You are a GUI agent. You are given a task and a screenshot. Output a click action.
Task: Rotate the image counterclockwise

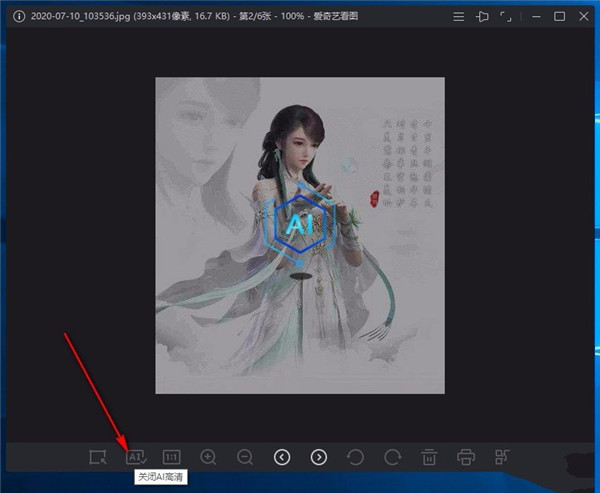(x=355, y=457)
